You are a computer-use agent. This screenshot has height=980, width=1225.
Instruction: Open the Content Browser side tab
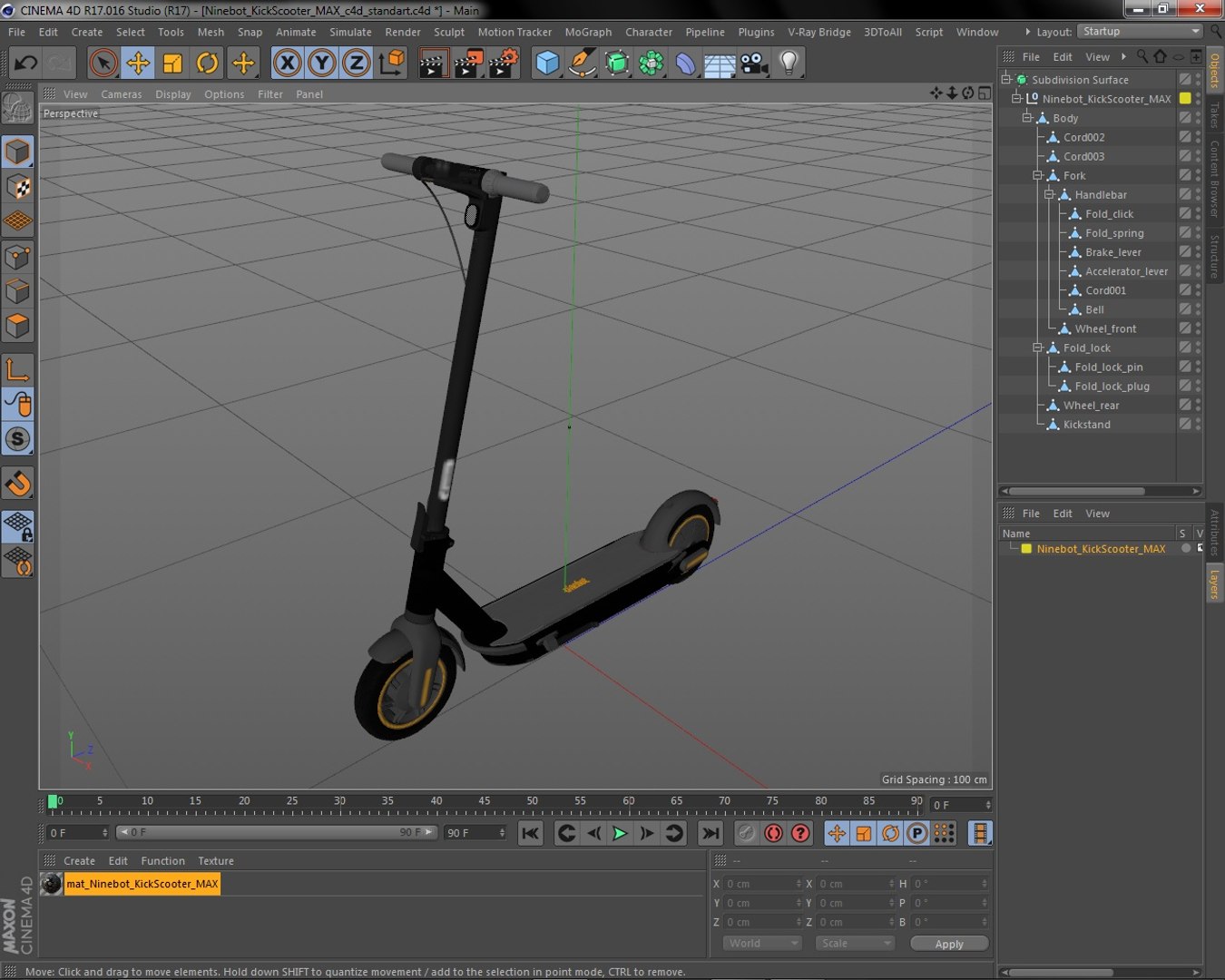coord(1215,179)
